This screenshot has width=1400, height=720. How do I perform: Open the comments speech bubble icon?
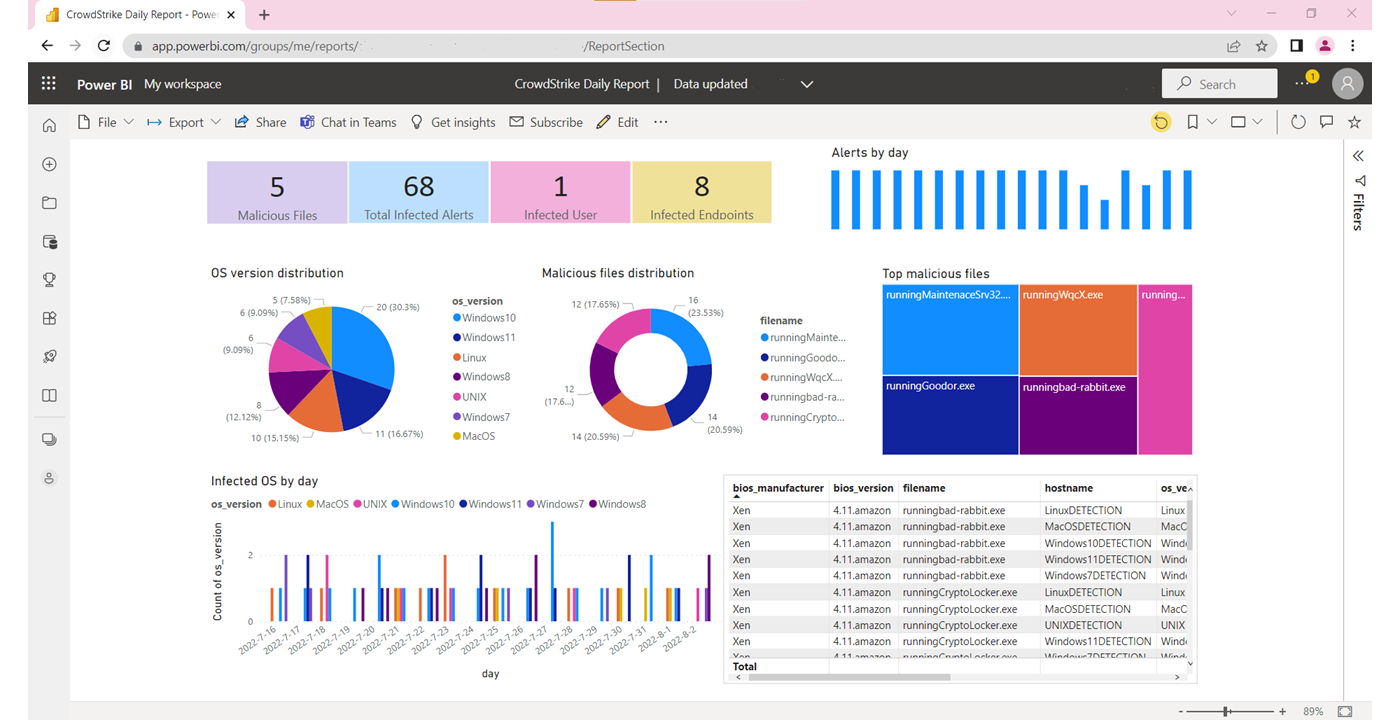tap(1326, 122)
